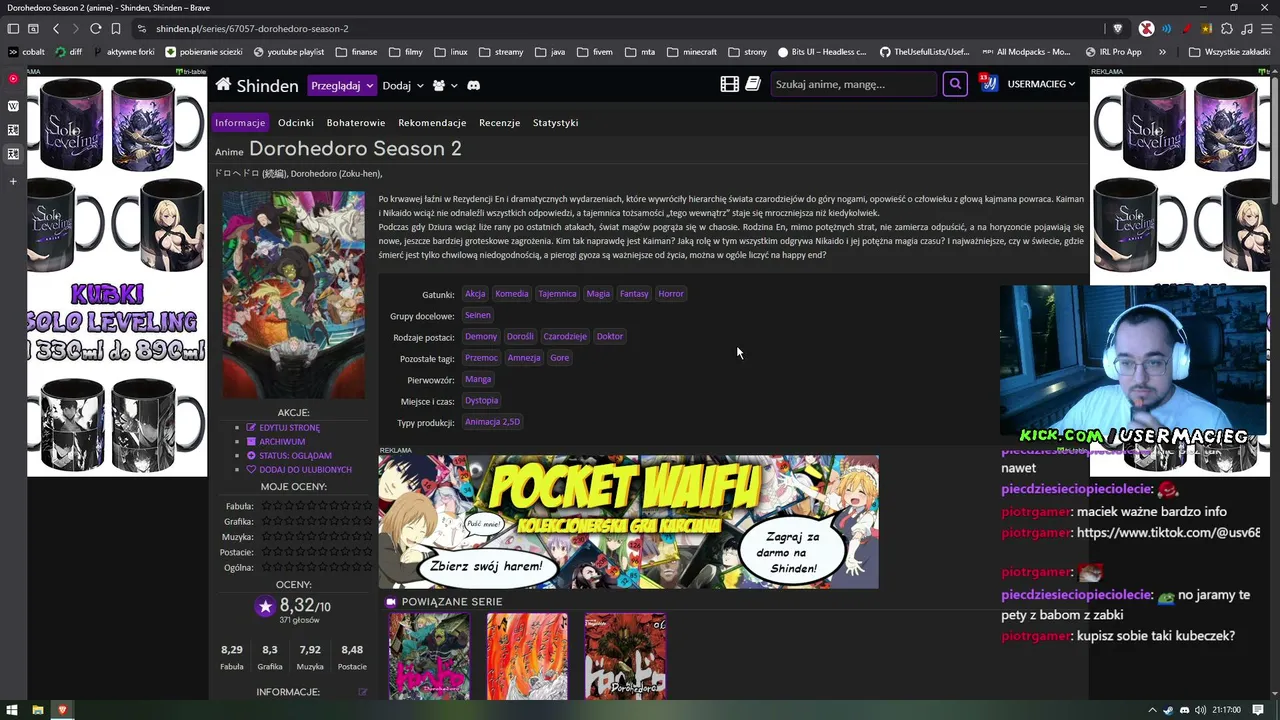Open the Statystyki tab
Image resolution: width=1280 pixels, height=720 pixels.
tap(556, 123)
